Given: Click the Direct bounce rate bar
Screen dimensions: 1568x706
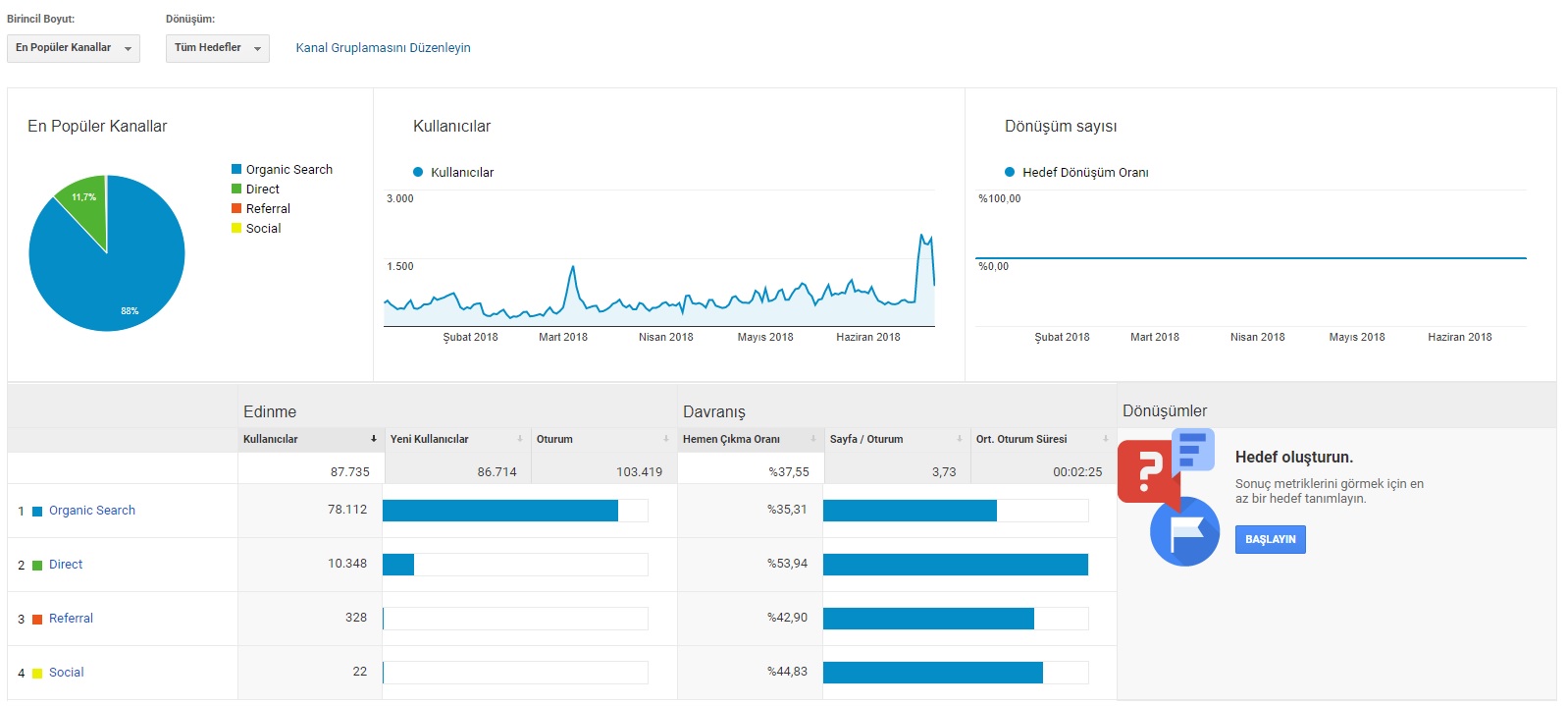Looking at the screenshot, I should (x=956, y=565).
